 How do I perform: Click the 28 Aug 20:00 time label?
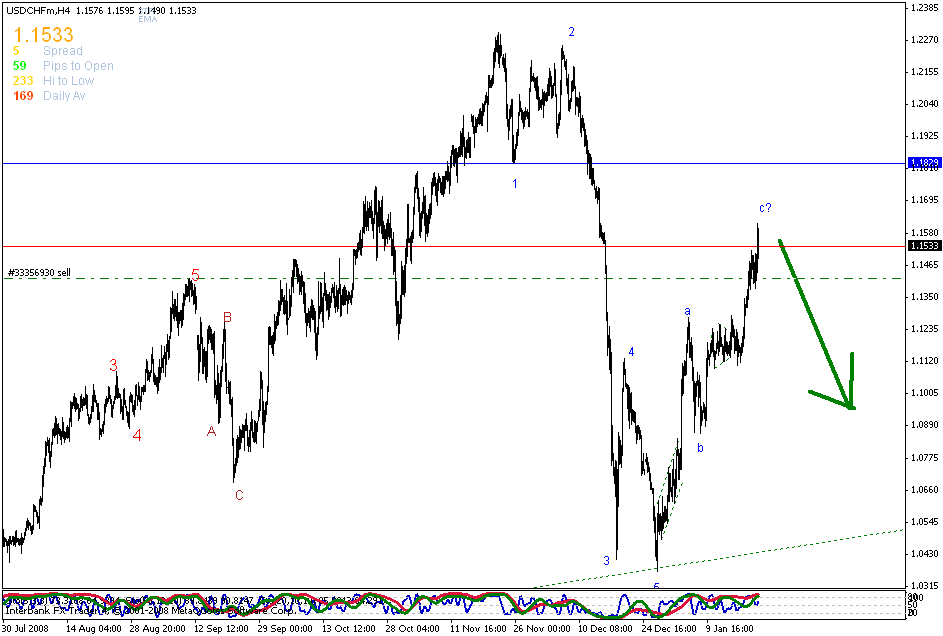pyautogui.click(x=157, y=629)
